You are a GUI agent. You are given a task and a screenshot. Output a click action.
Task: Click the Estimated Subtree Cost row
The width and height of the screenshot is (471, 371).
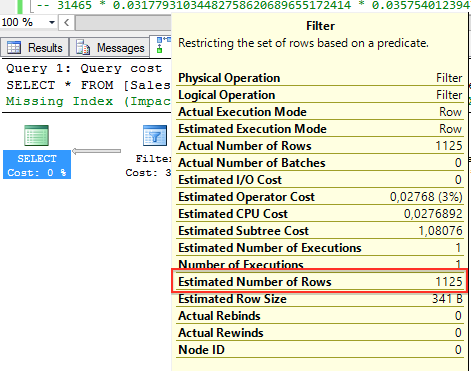tap(320, 231)
